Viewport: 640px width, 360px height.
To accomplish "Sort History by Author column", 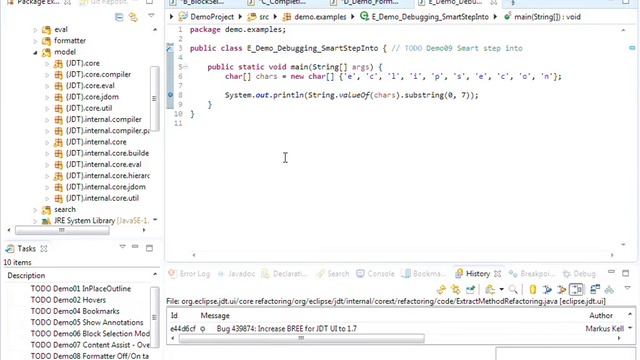I will [x=601, y=316].
